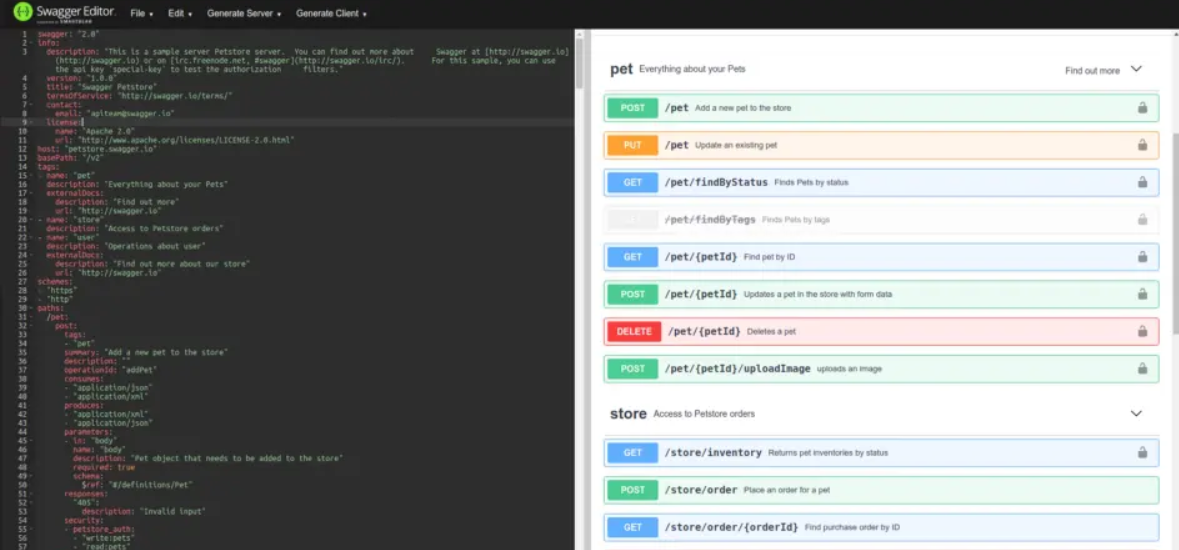Click lock icon on /pet/{petId}/uploadImage row
Viewport: 1179px width, 550px height.
coord(1142,369)
